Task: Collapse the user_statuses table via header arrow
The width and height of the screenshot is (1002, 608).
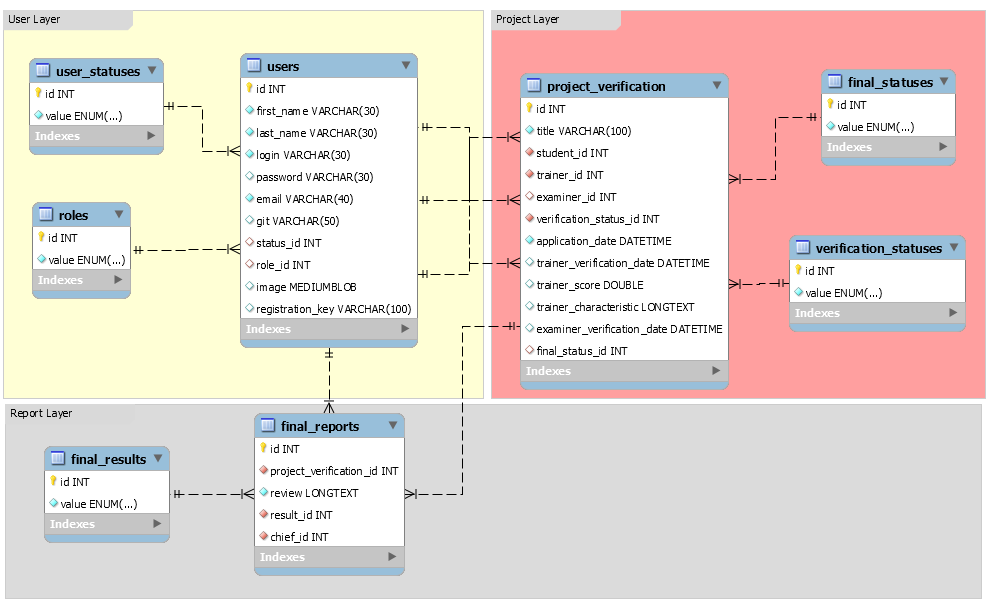Action: click(x=152, y=70)
